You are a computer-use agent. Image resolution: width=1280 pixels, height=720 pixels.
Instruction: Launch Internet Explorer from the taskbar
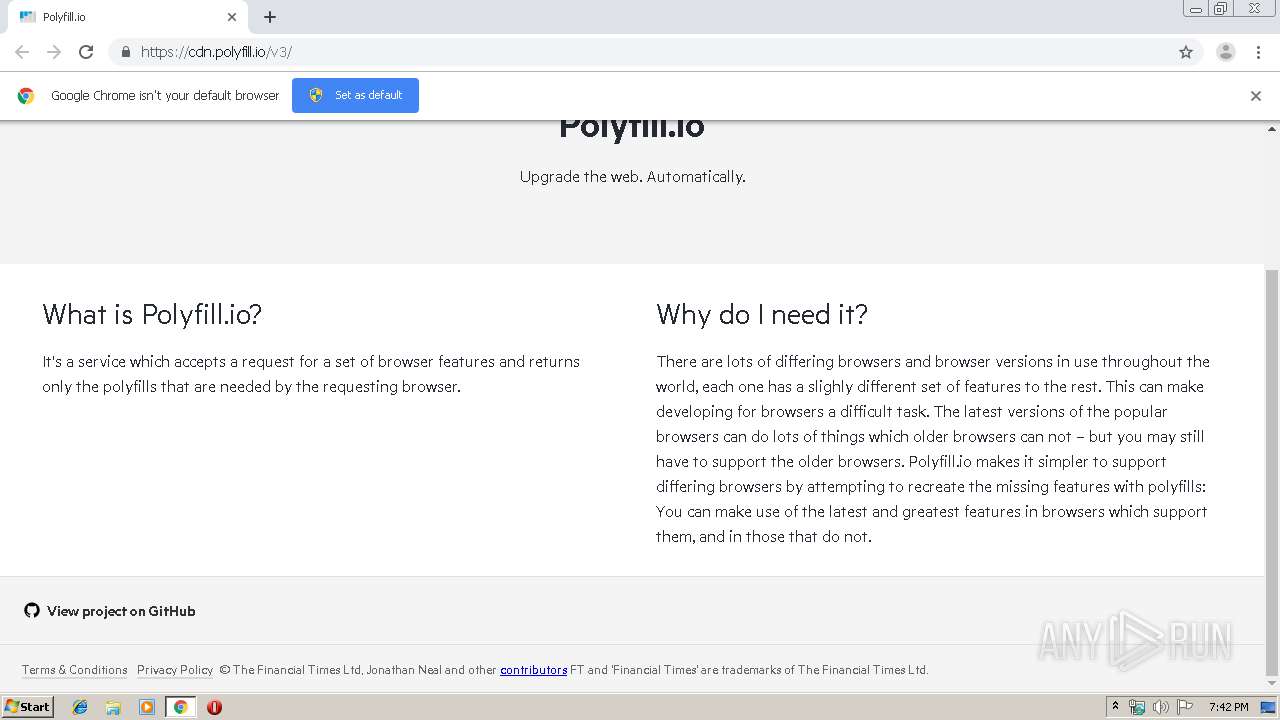(x=80, y=707)
